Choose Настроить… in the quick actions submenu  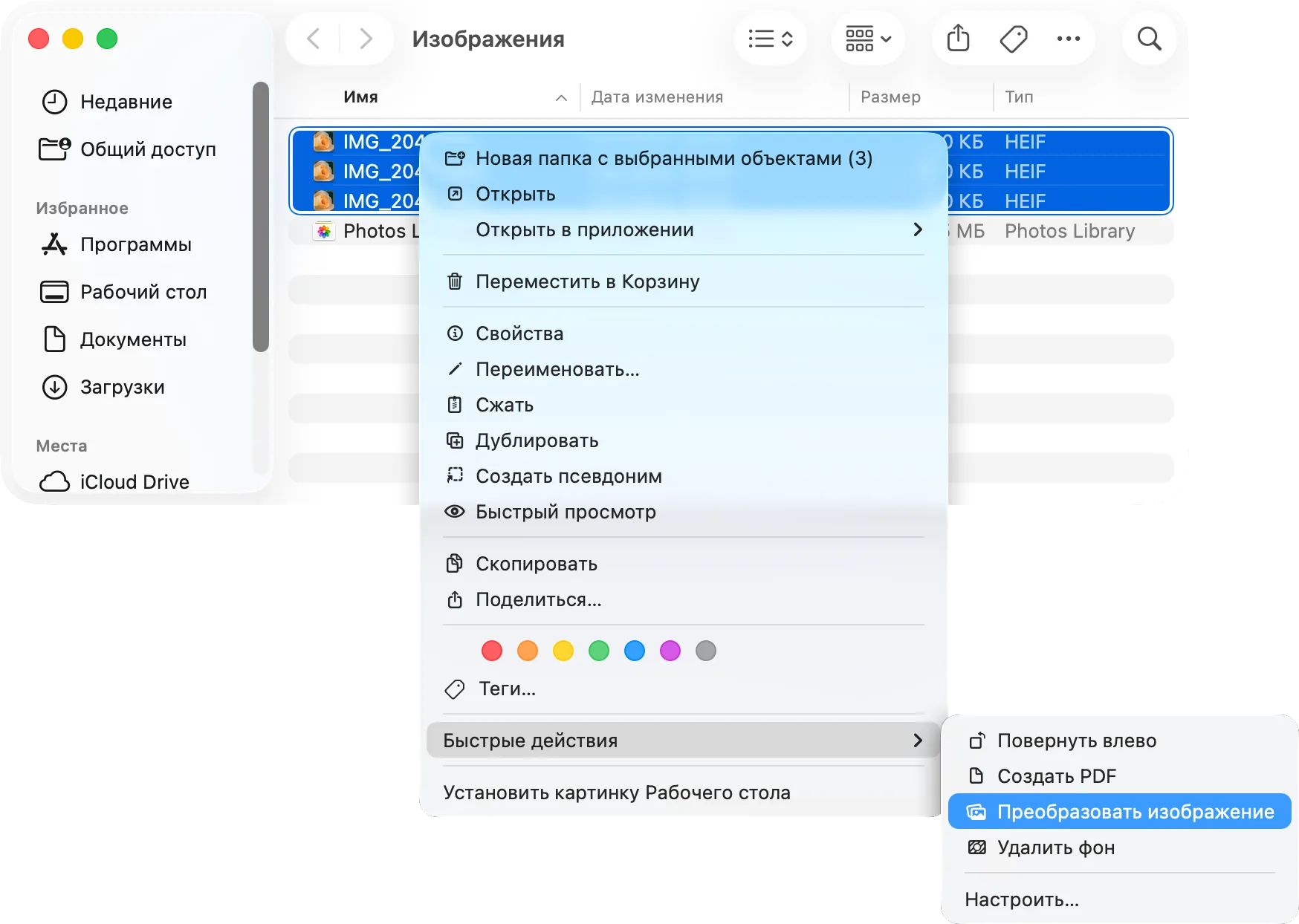click(x=1120, y=899)
